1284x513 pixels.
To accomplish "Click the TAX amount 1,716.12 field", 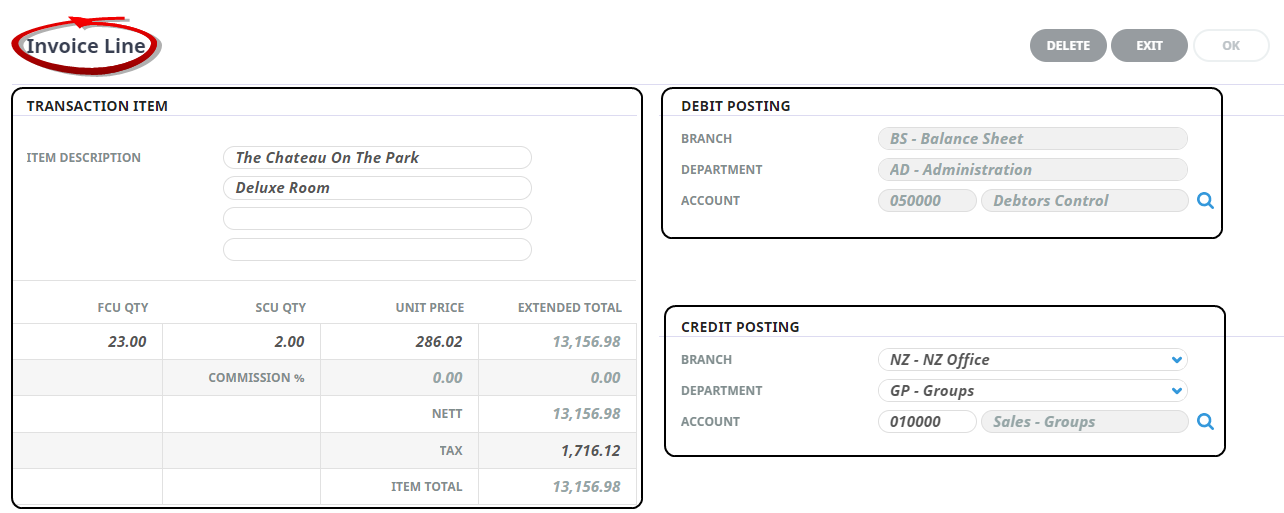I will click(560, 451).
